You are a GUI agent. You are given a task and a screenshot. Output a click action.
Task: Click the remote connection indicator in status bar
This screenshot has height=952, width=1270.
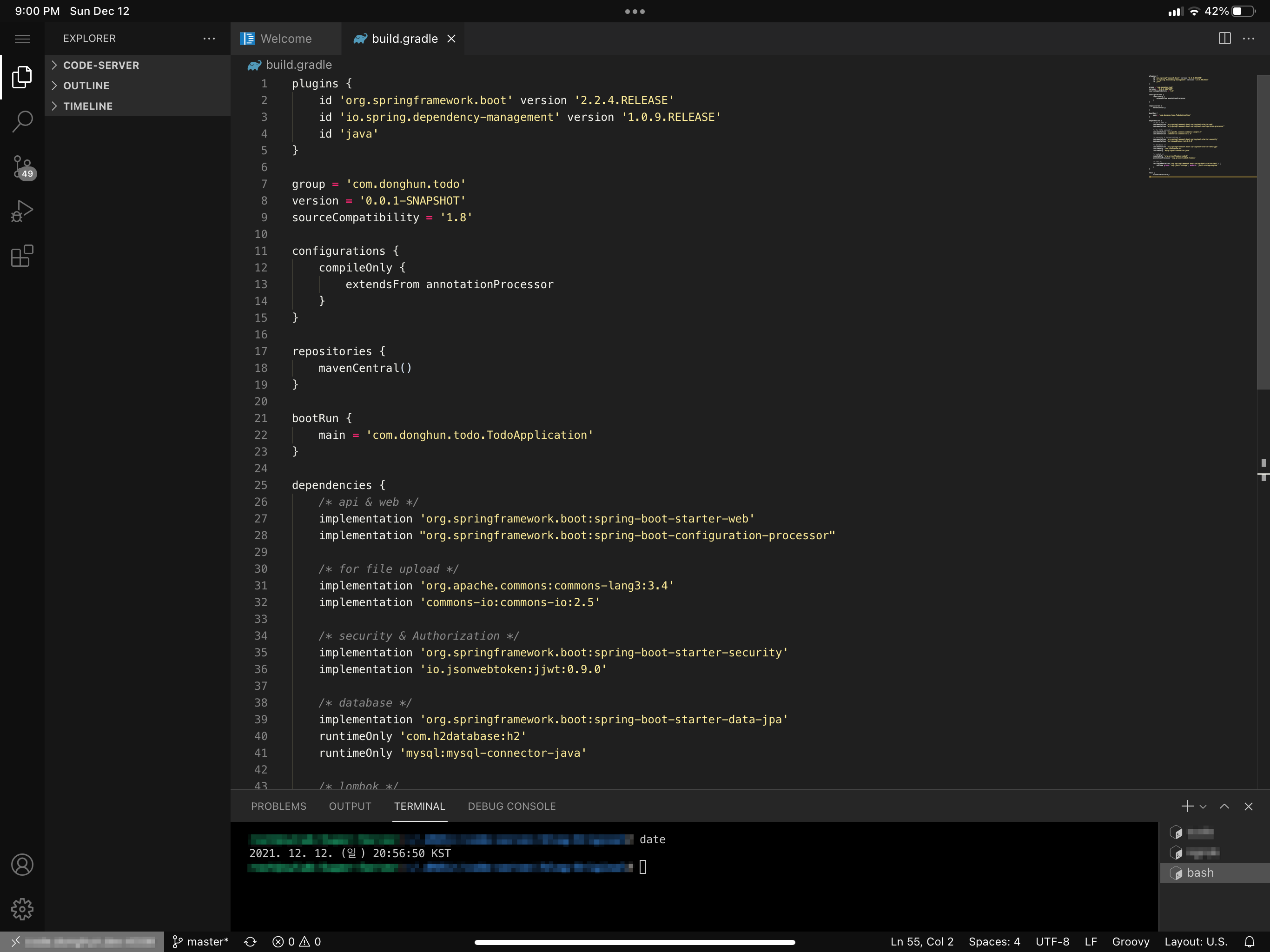click(82, 942)
